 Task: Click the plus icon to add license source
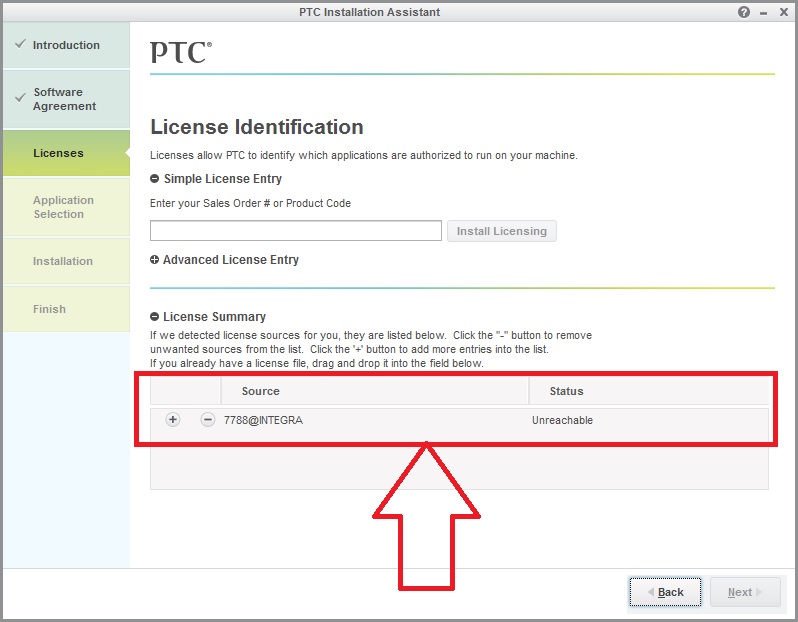[173, 420]
